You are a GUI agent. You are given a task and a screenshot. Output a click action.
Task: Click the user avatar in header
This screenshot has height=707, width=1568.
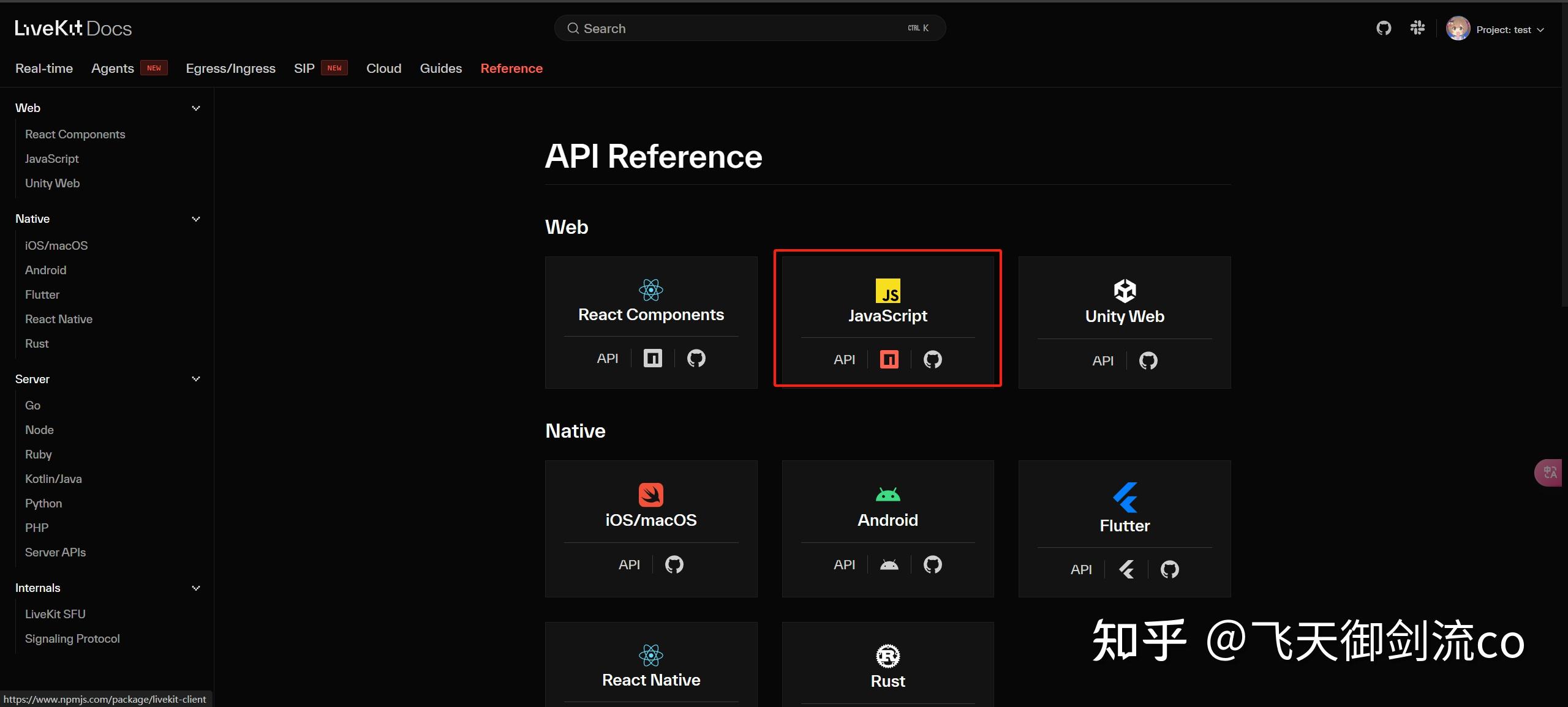[1458, 29]
